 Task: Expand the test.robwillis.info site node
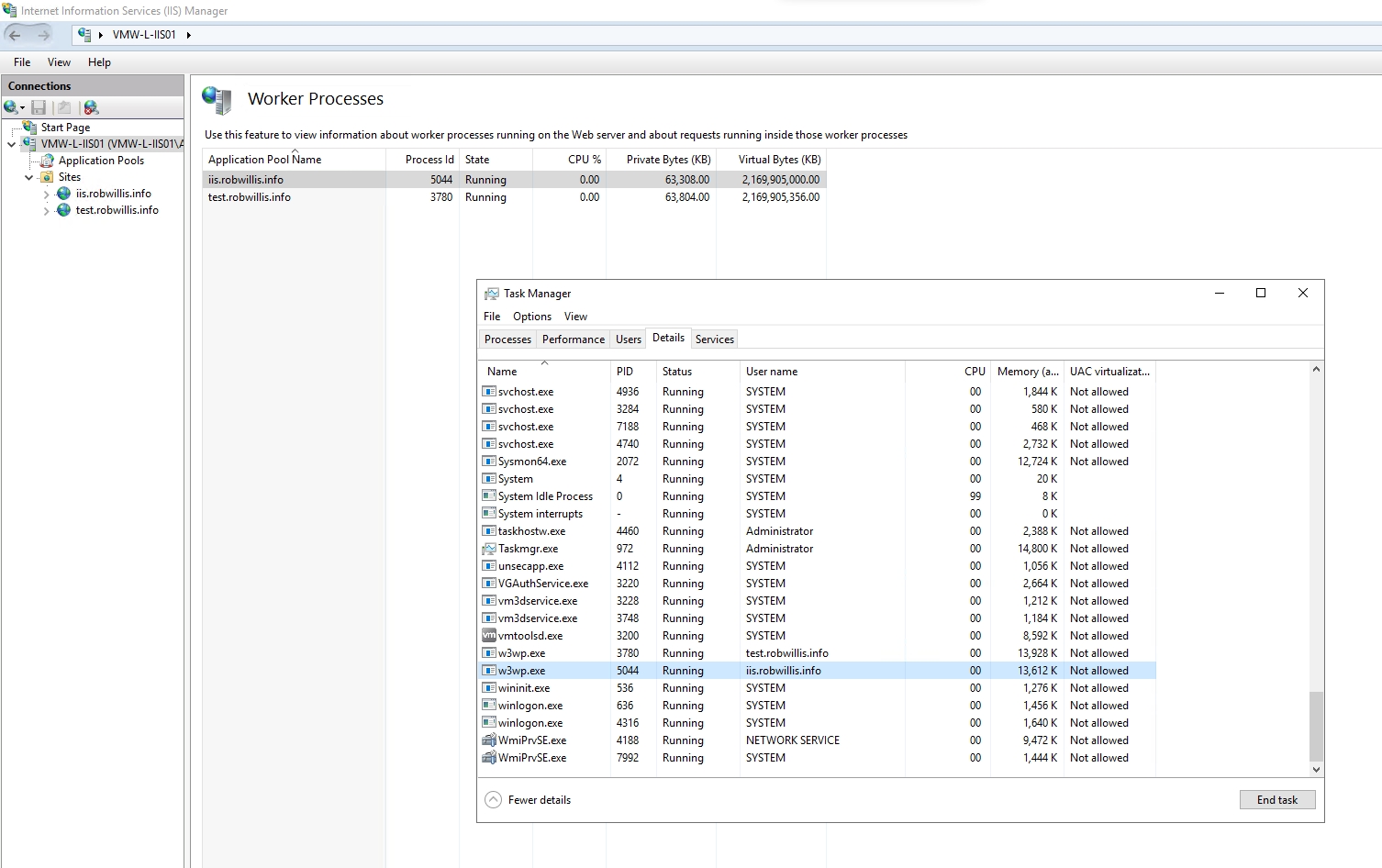pyautogui.click(x=47, y=210)
